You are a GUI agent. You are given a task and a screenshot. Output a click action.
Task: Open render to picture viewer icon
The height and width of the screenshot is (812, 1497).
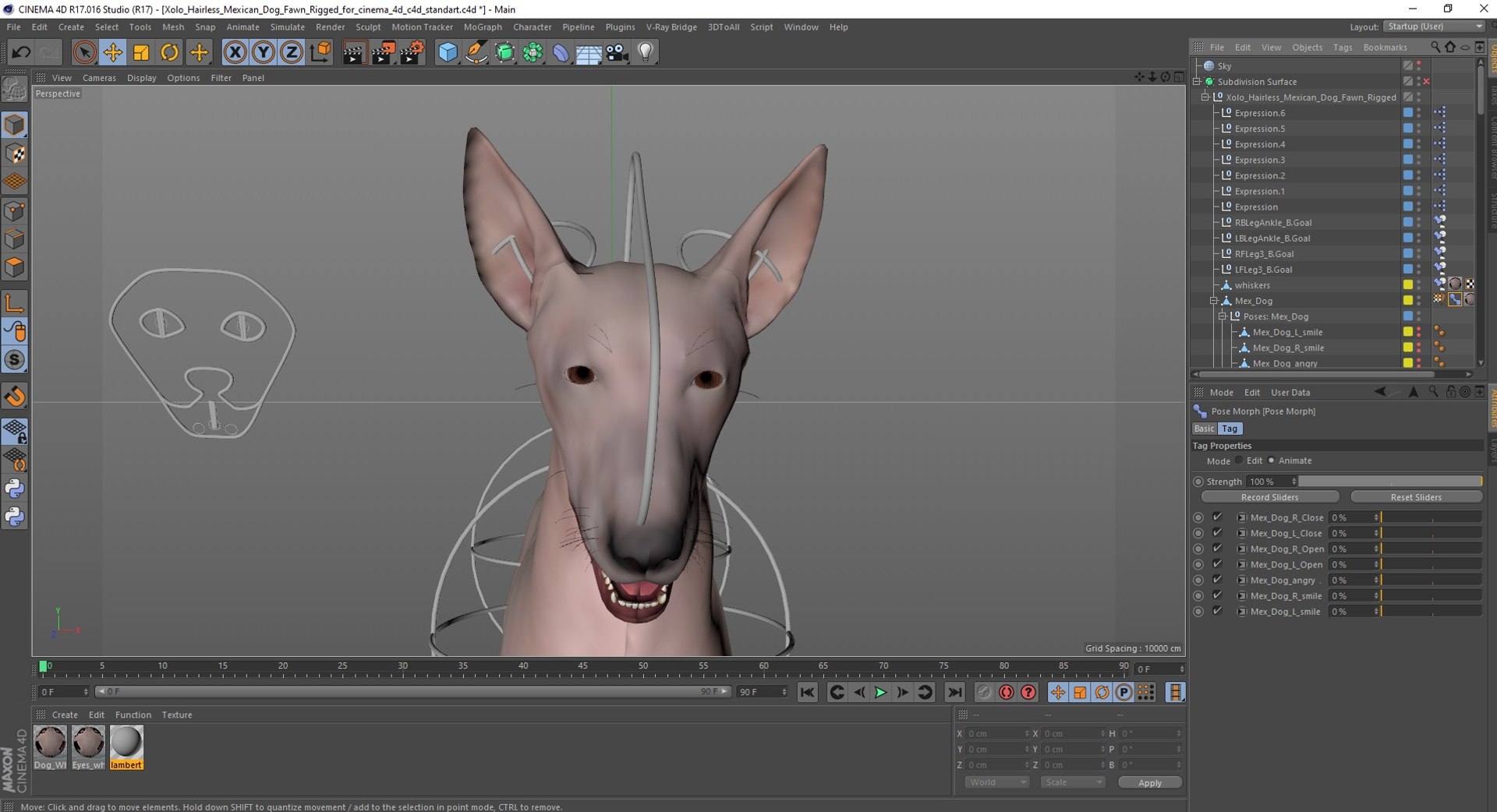383,52
